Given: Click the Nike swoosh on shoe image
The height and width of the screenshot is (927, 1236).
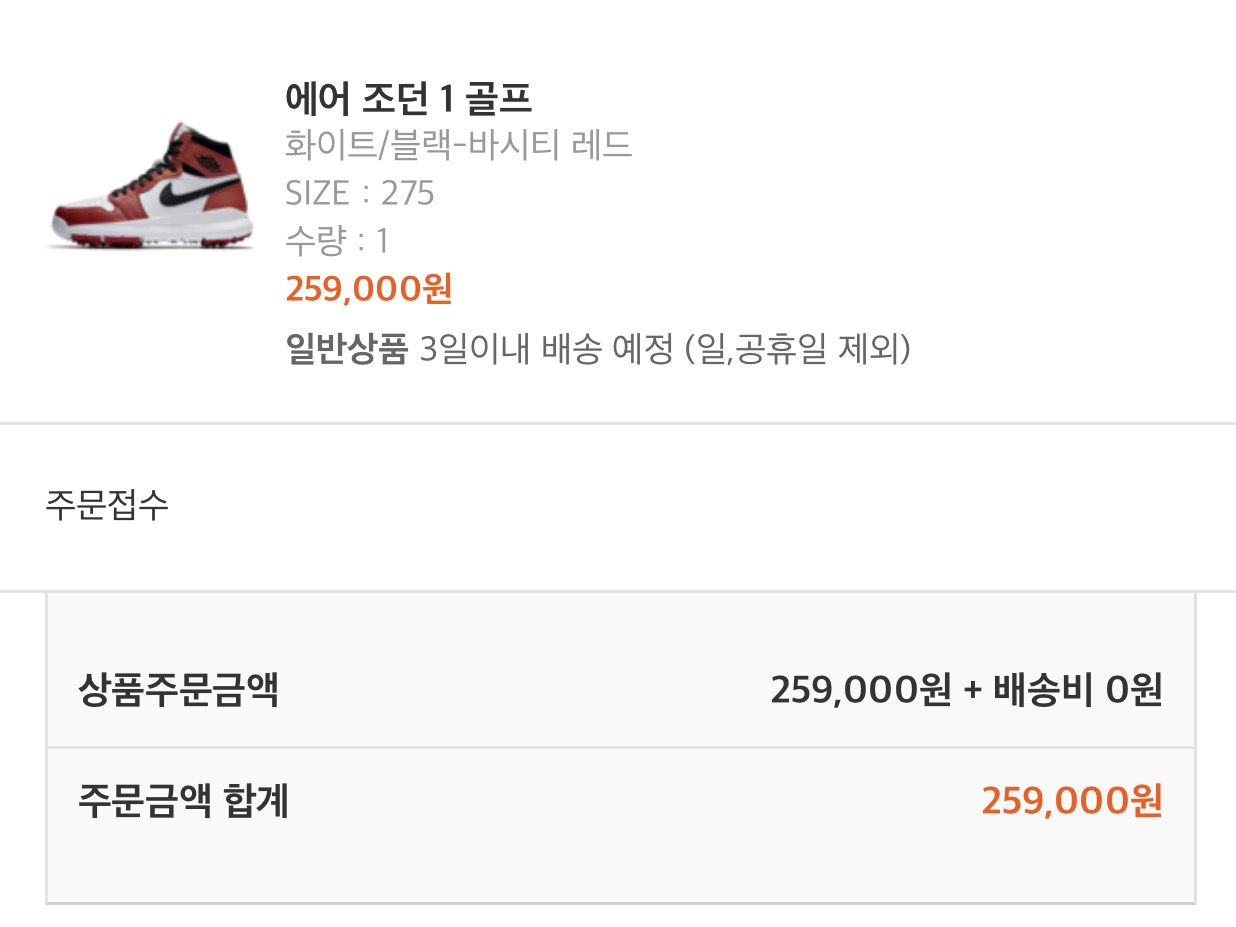Looking at the screenshot, I should click(x=190, y=191).
